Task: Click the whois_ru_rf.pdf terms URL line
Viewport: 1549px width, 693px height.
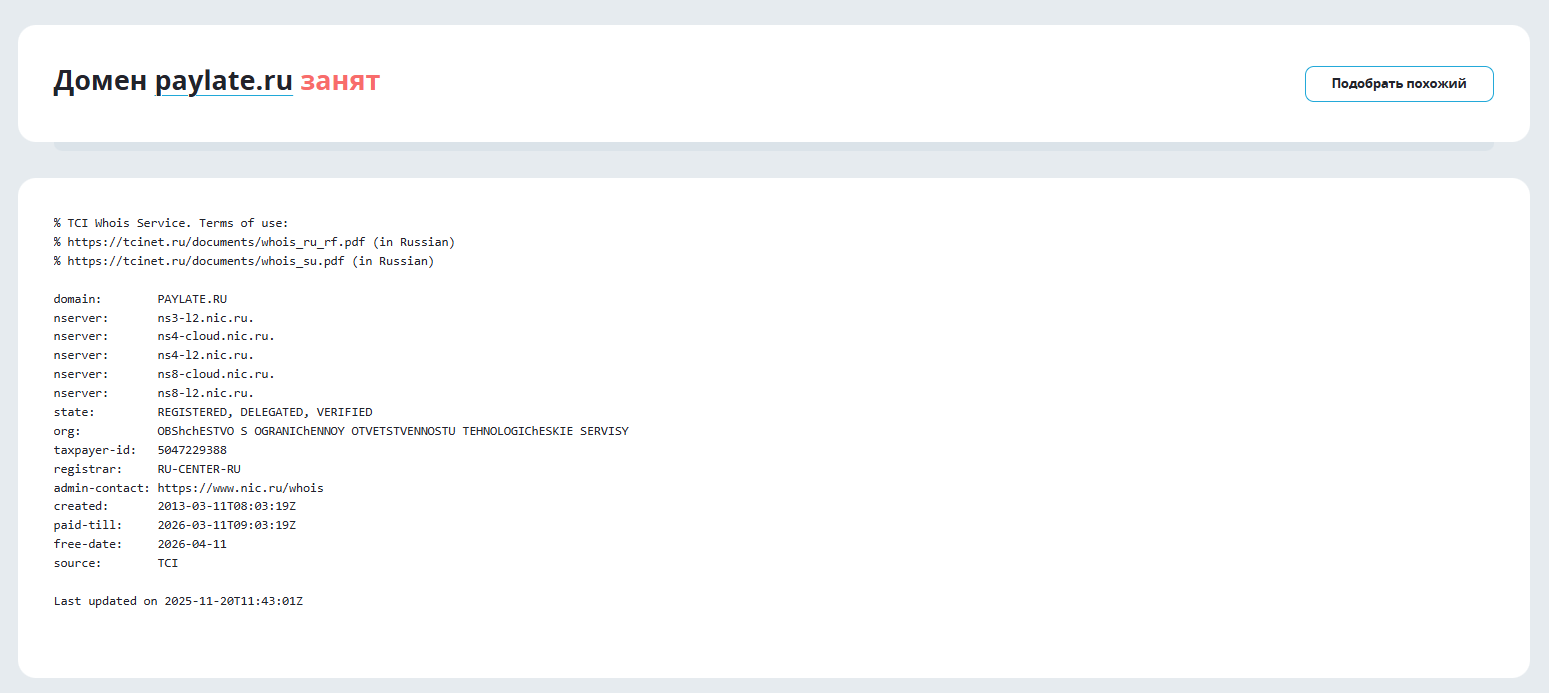Action: (254, 242)
